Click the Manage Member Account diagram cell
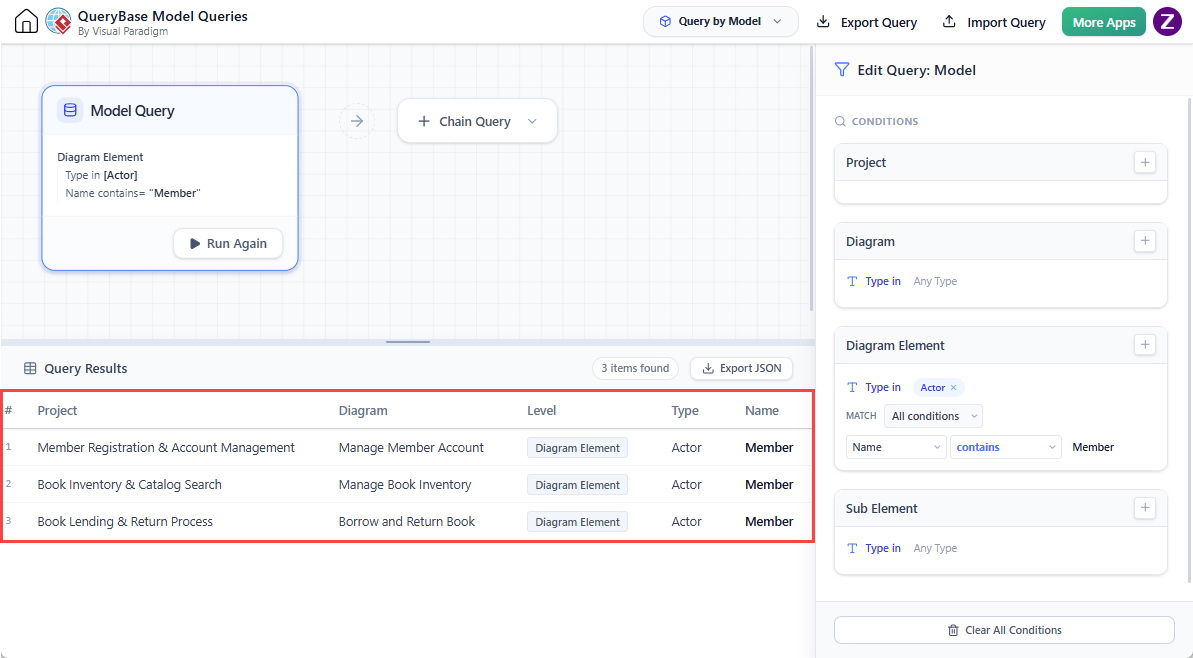Screen dimensions: 1193x658 [x=411, y=447]
